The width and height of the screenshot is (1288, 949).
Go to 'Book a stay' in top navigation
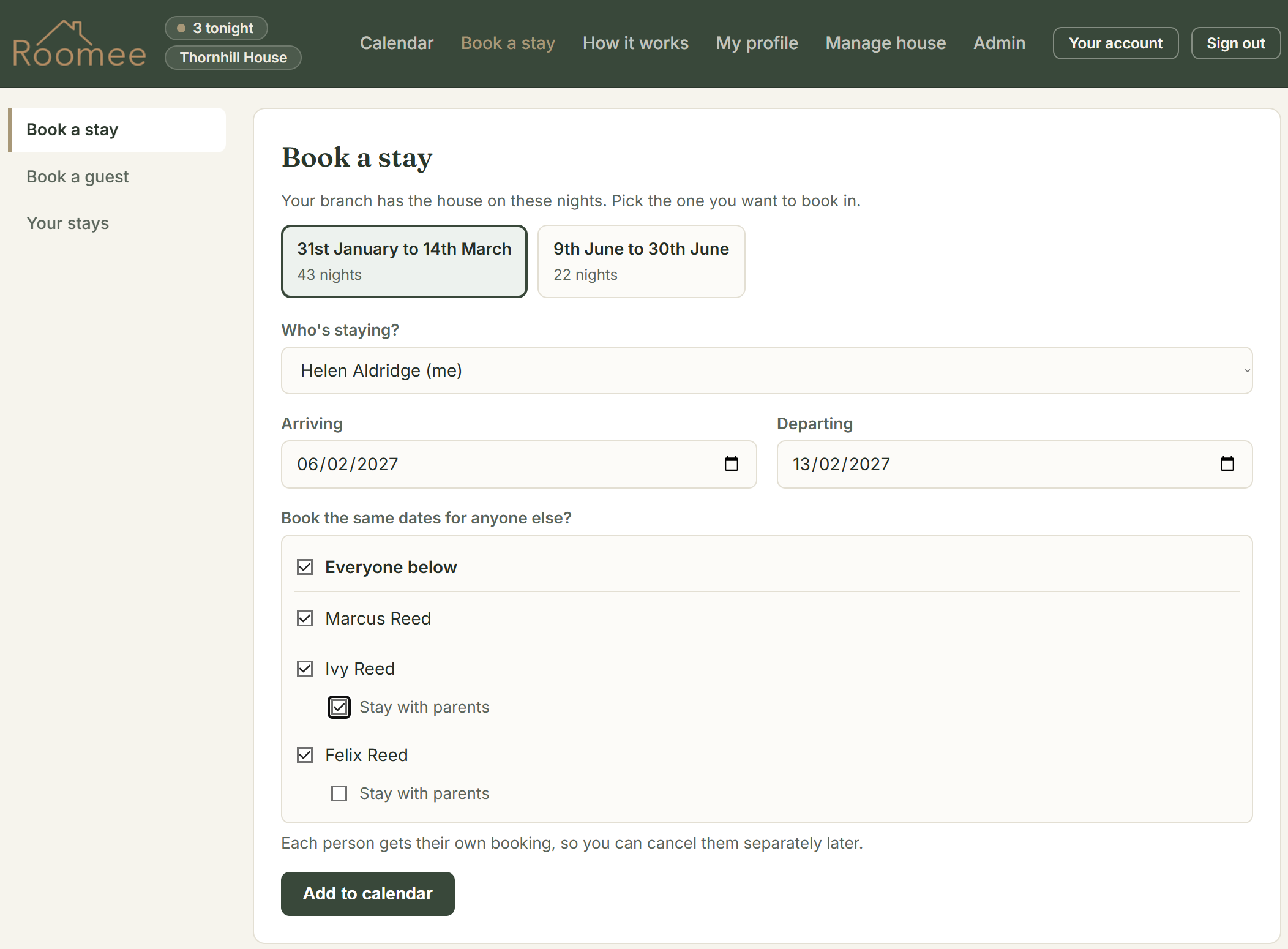tap(508, 43)
